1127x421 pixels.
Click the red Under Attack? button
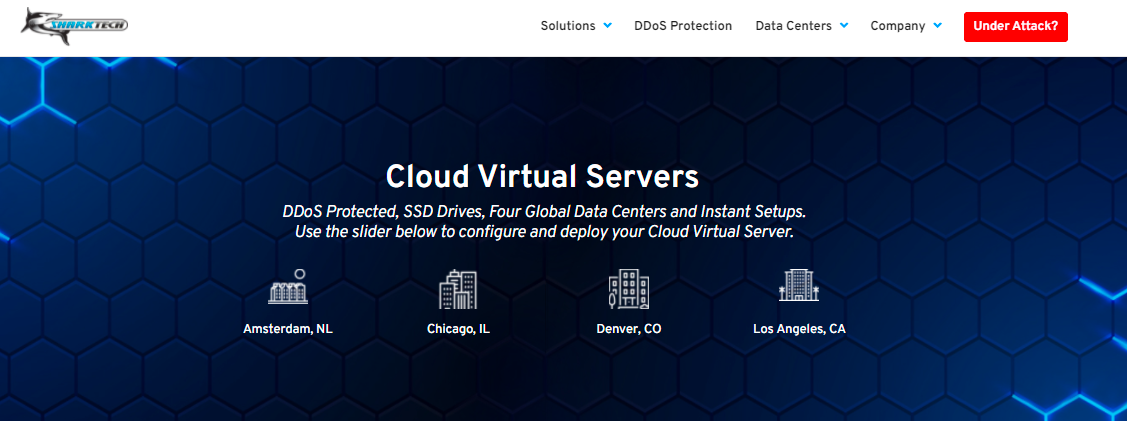pos(1016,27)
